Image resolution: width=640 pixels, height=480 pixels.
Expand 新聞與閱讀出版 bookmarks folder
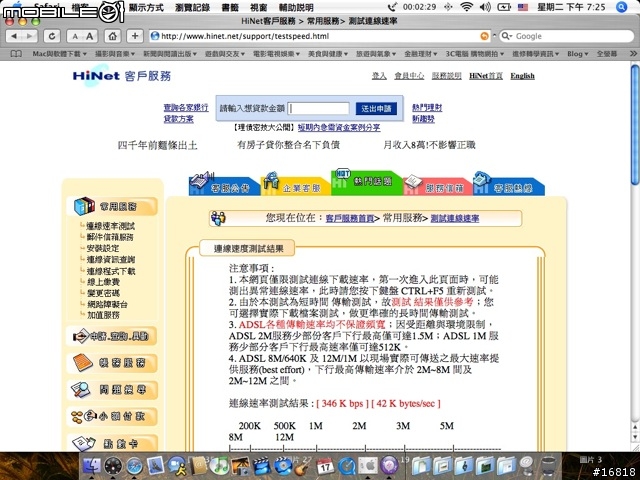pyautogui.click(x=170, y=54)
